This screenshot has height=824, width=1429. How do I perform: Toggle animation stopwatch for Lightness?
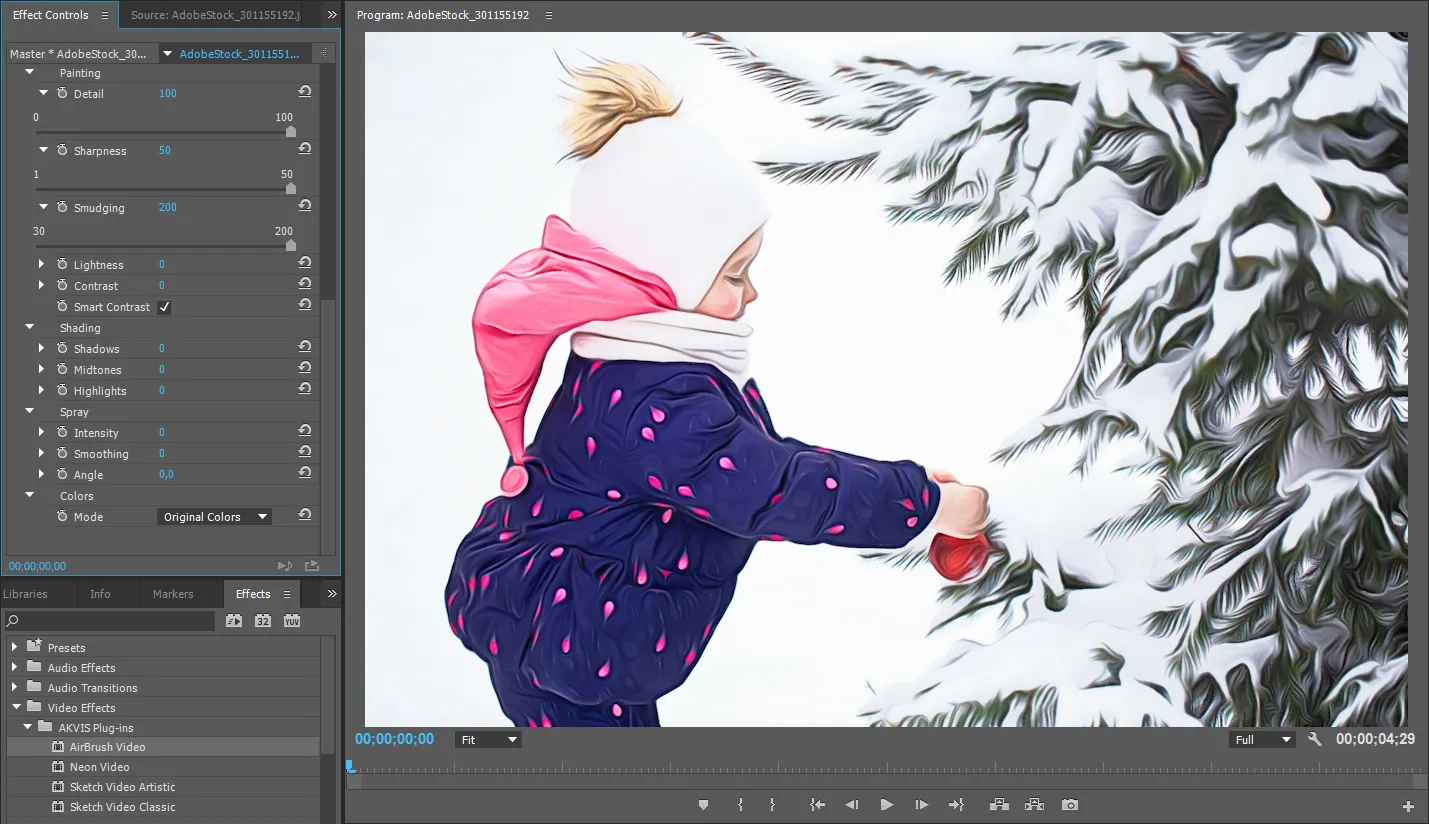(x=62, y=264)
